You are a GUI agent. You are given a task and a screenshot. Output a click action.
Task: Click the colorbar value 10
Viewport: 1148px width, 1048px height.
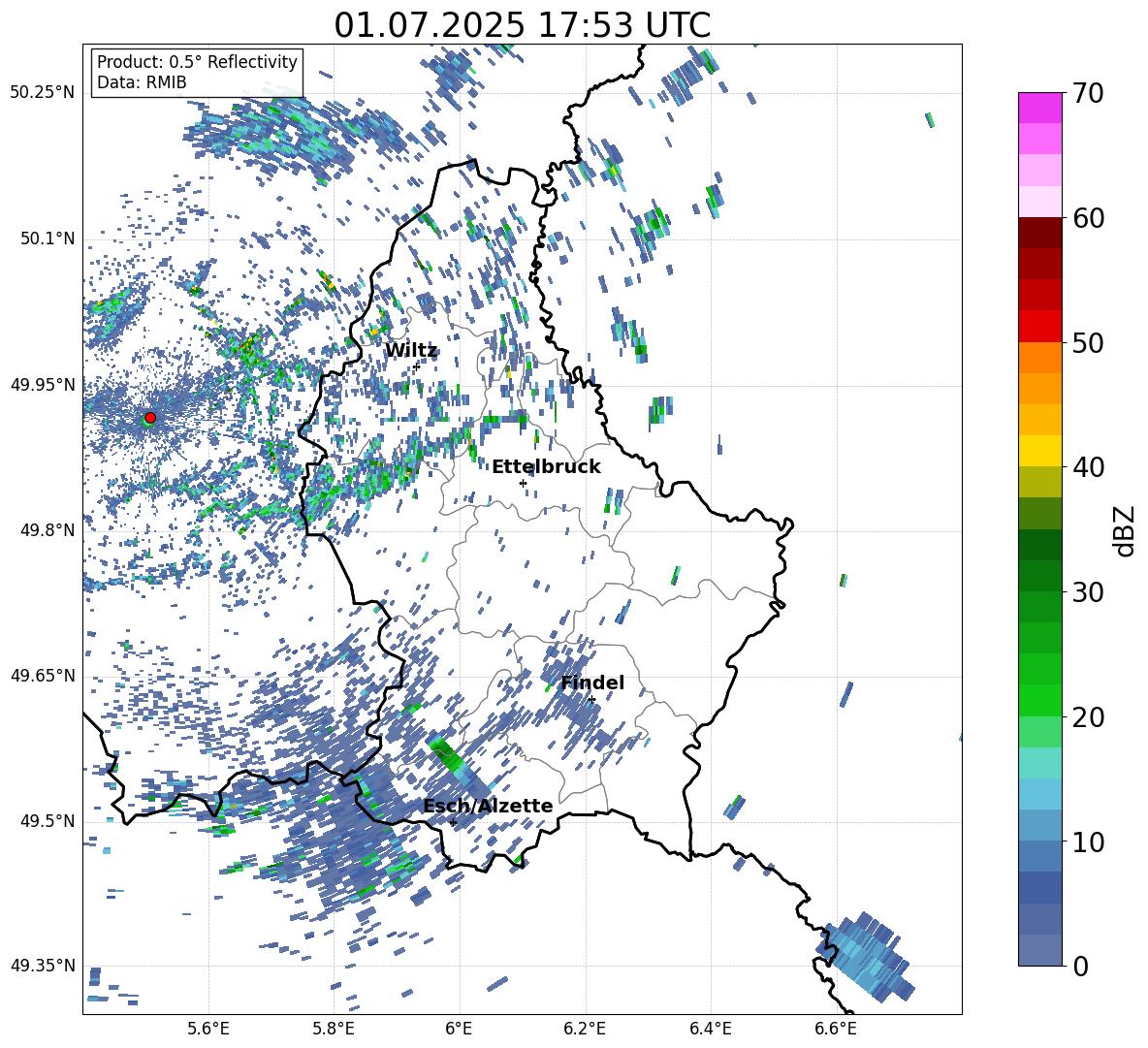click(1088, 842)
